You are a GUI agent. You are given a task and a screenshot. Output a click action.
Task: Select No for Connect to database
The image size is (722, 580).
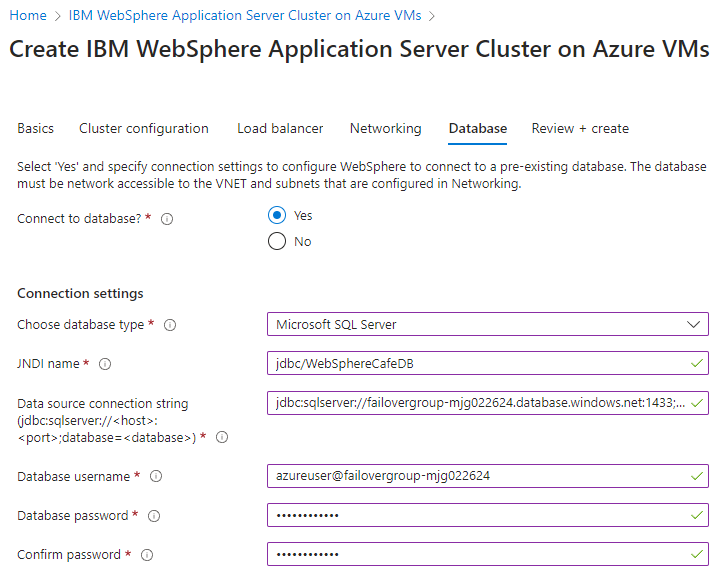[x=277, y=241]
